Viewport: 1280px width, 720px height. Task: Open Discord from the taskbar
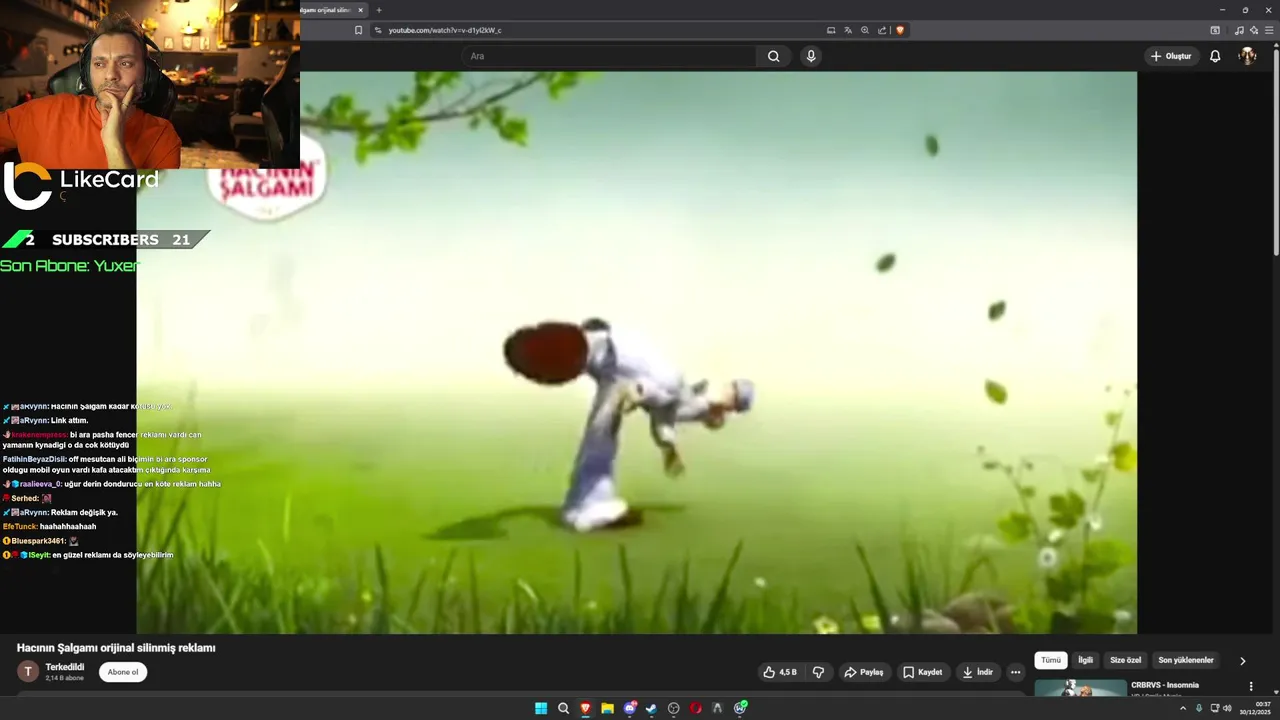click(x=630, y=708)
